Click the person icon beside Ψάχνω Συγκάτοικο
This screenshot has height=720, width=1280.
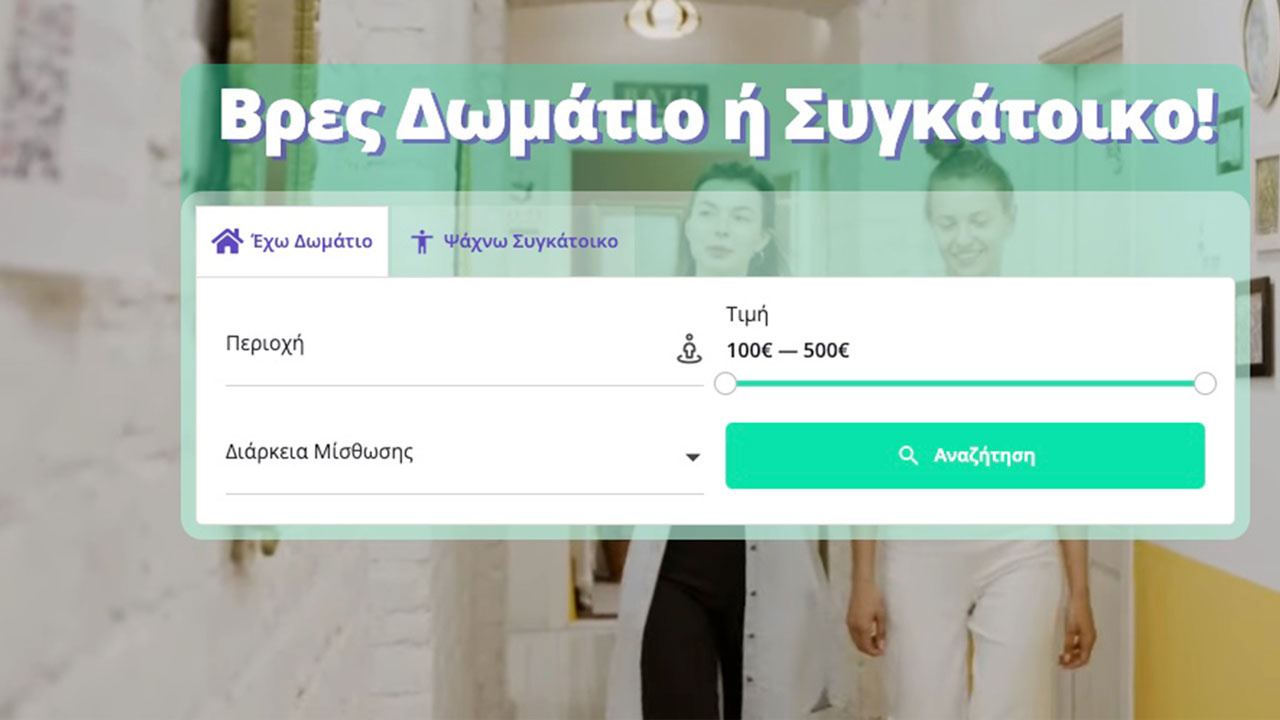point(422,241)
